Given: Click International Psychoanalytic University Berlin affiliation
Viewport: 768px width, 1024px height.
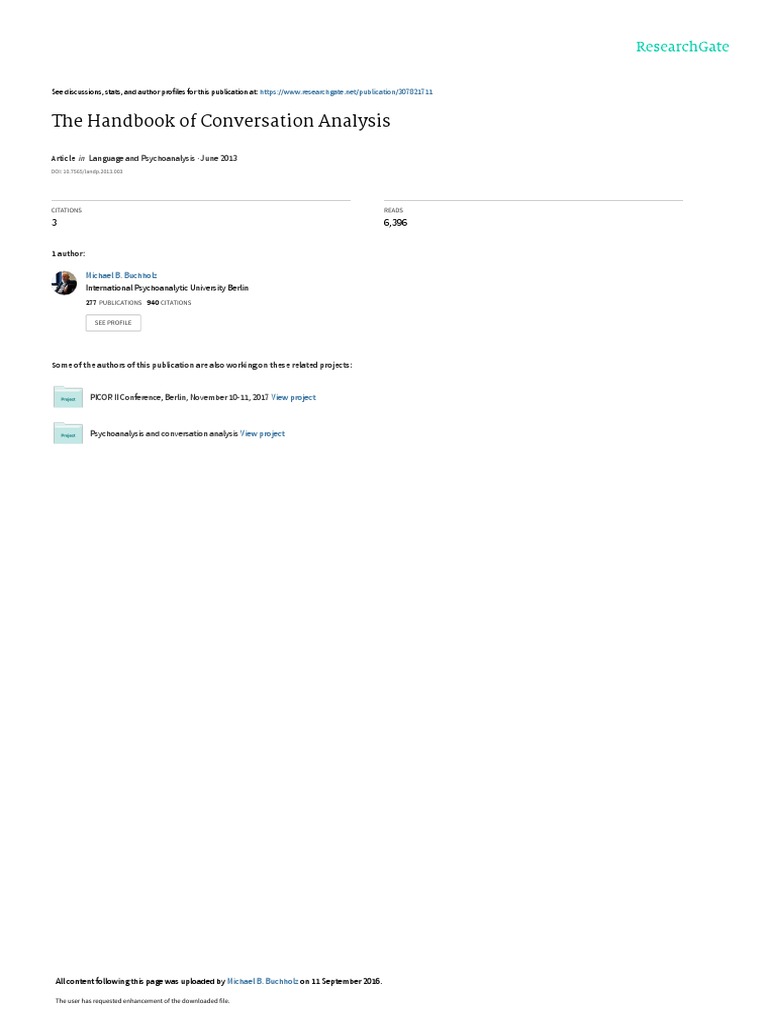Looking at the screenshot, I should coord(167,288).
